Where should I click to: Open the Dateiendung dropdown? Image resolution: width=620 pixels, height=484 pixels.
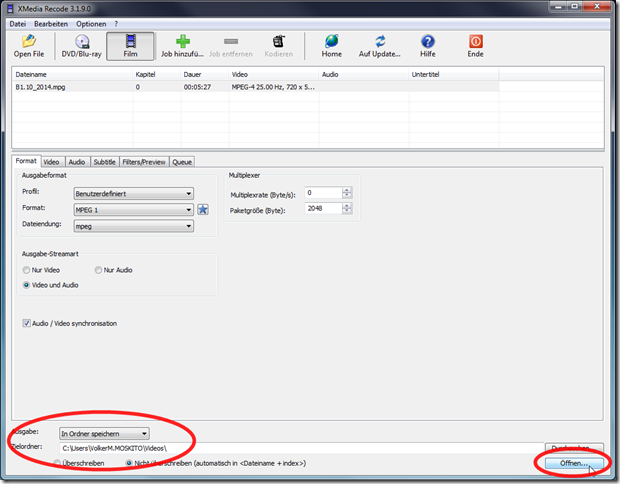click(133, 226)
